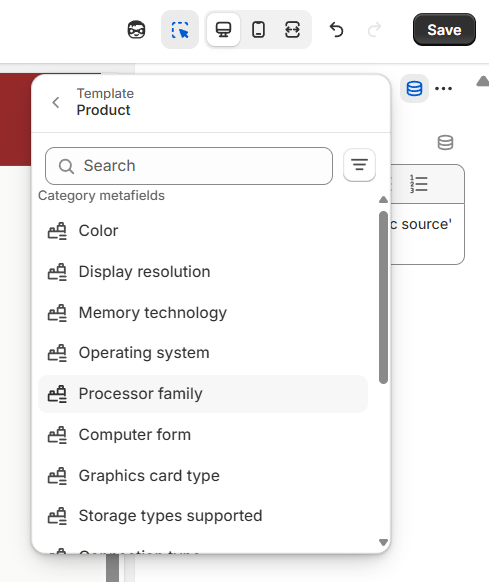Select the Graphics card type metafield
Screen dimensions: 489x582
[203, 475]
